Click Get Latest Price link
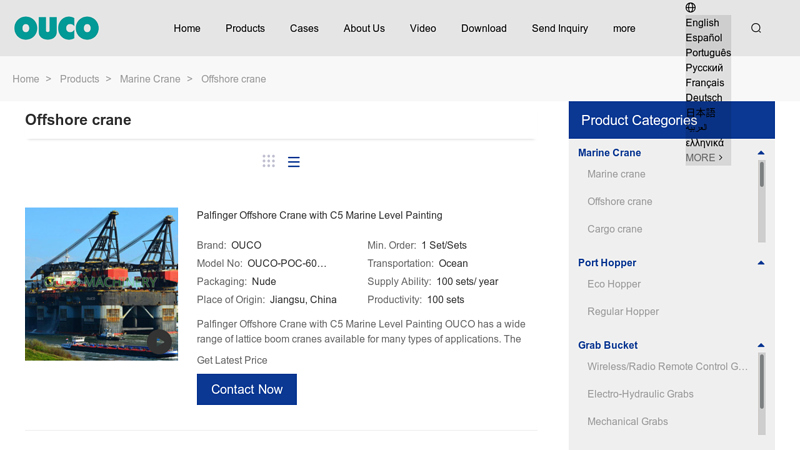 point(232,360)
